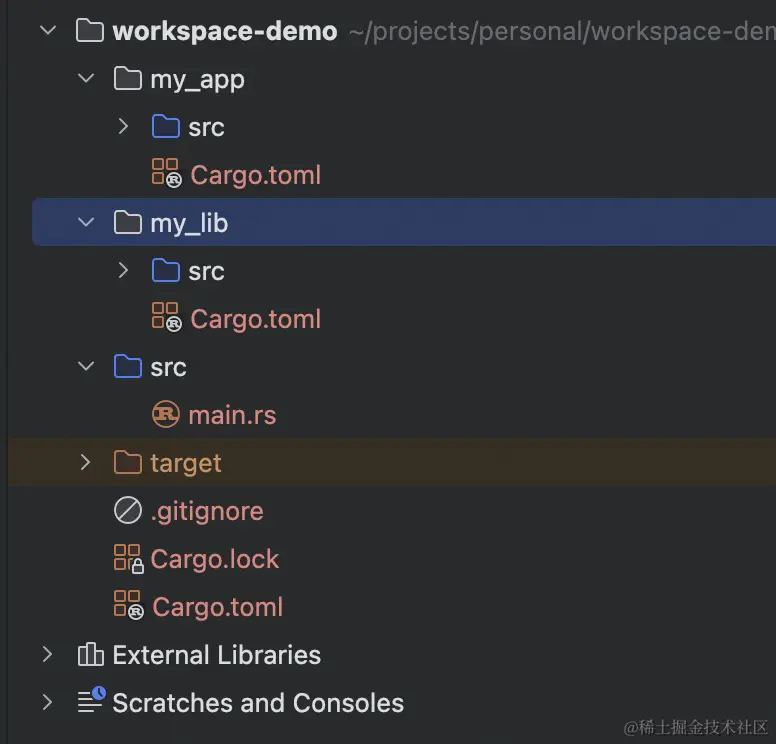Click the Rust icon beside main.rs

click(x=165, y=414)
